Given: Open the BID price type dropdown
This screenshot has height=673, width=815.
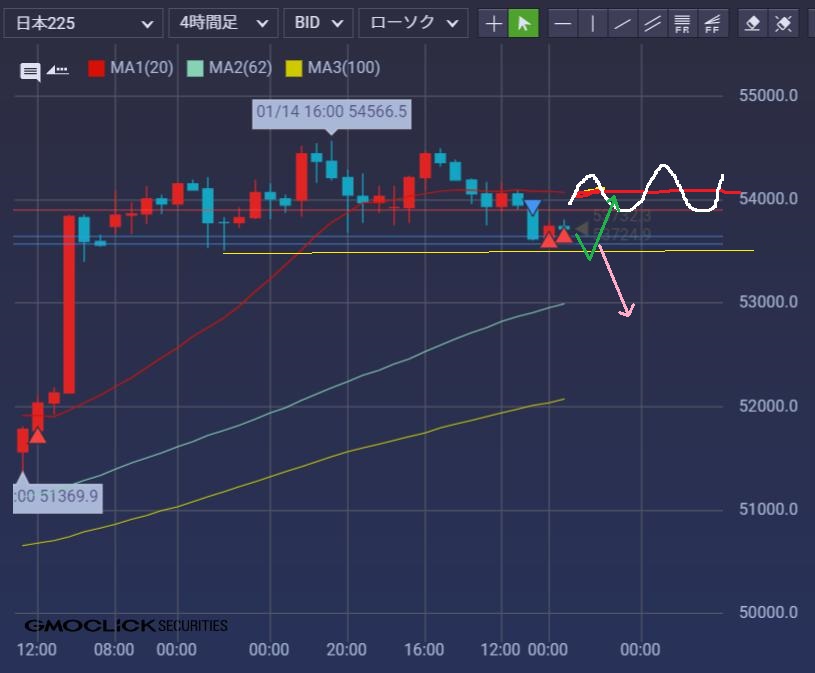Looking at the screenshot, I should click(x=318, y=23).
